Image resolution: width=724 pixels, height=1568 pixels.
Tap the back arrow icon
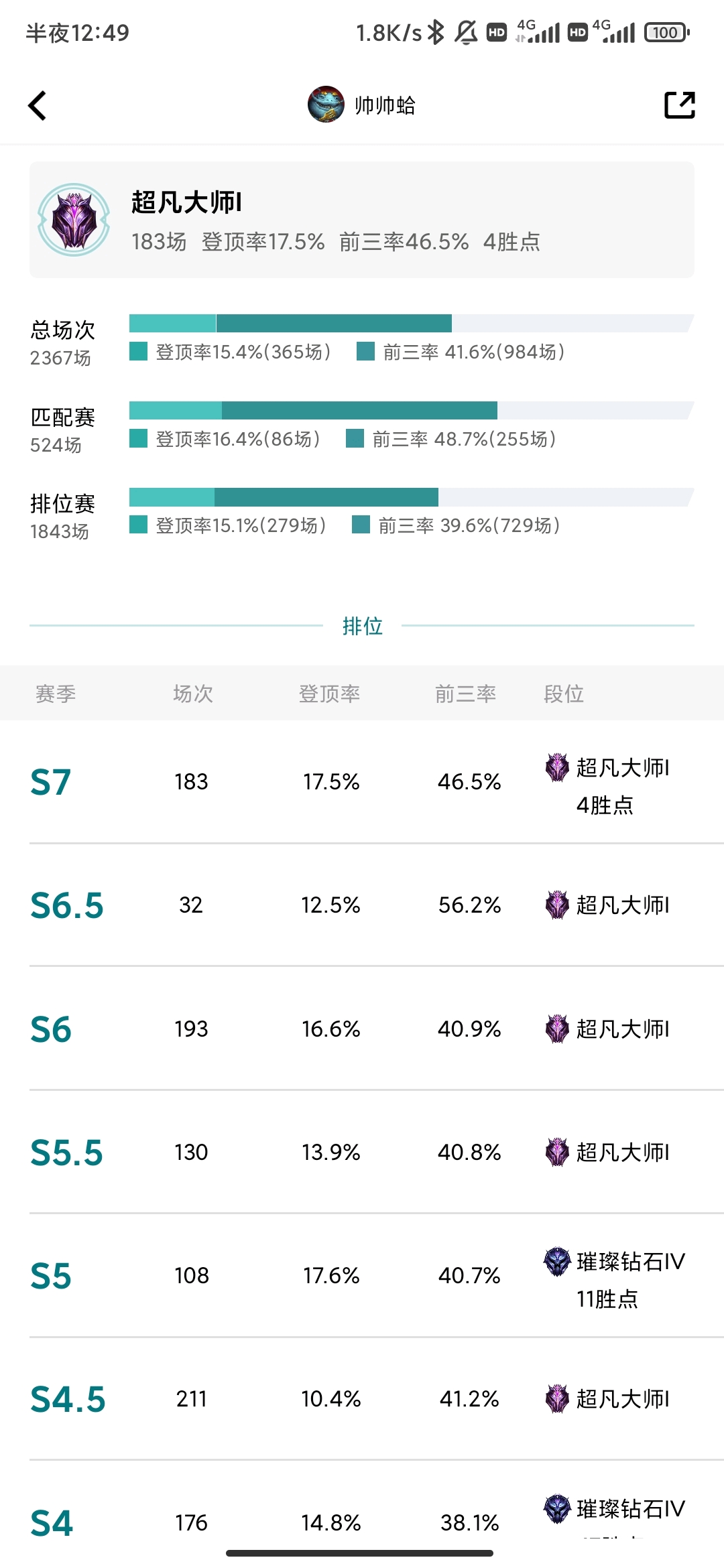38,105
